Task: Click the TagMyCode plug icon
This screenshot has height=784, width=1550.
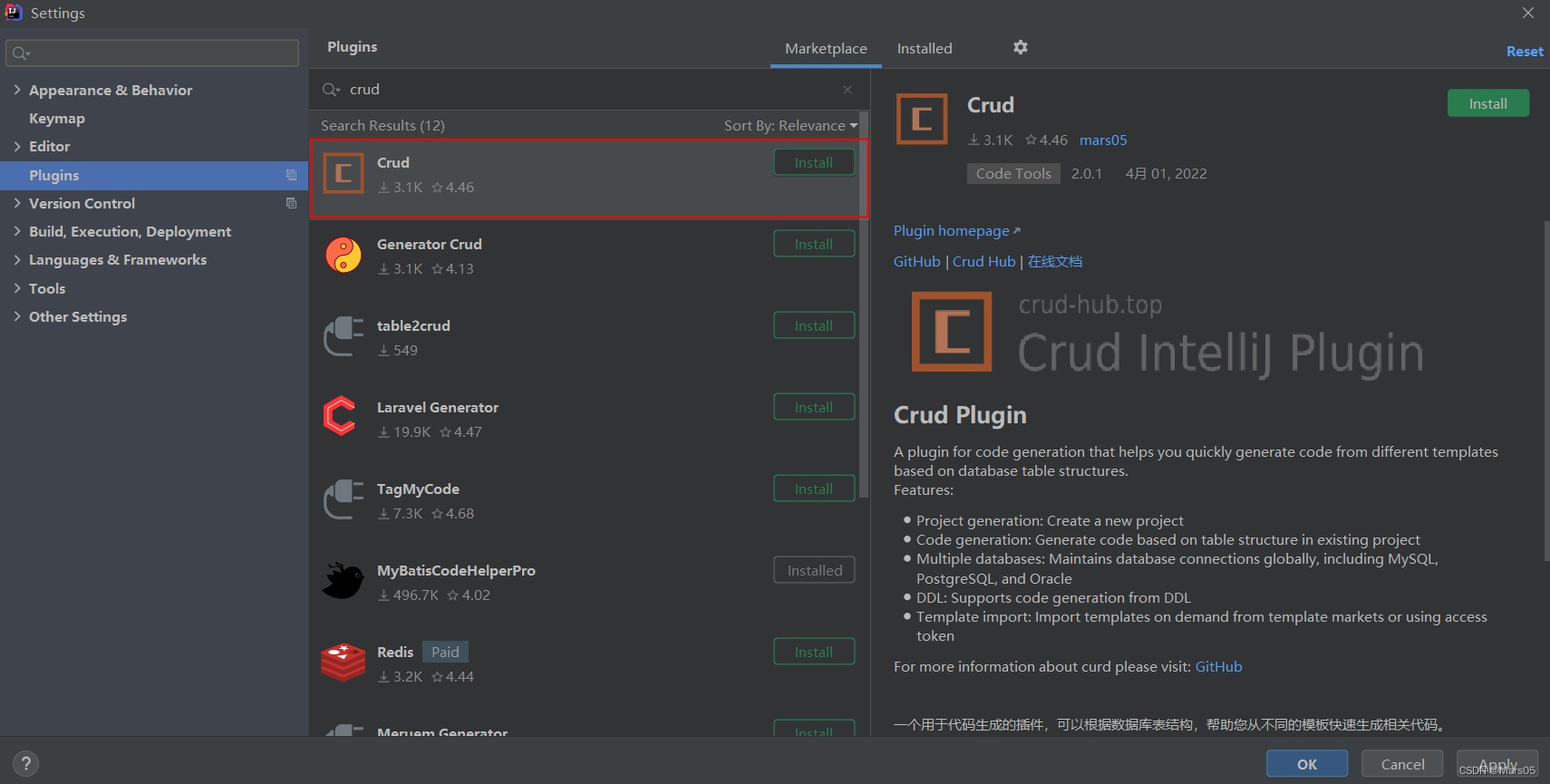Action: (x=344, y=499)
